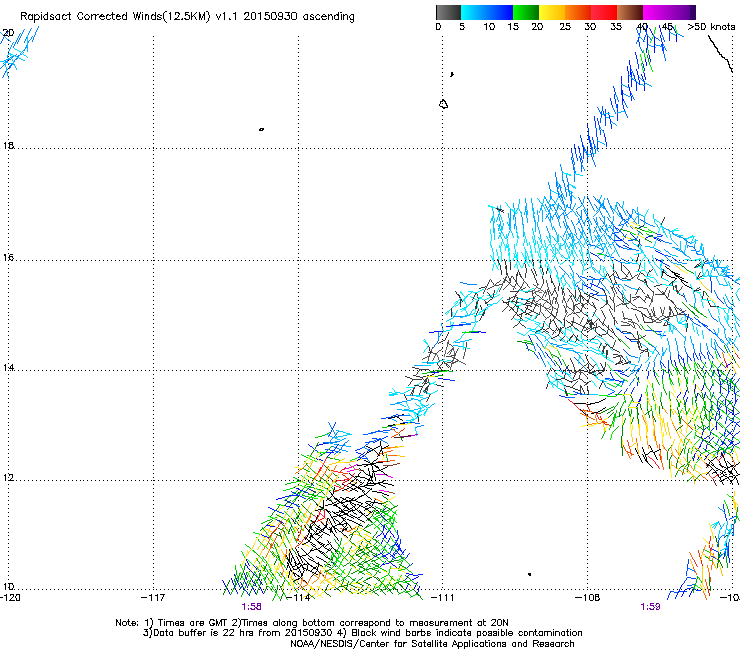
Task: Click the latitude label '12' on left axis
Action: 8,477
